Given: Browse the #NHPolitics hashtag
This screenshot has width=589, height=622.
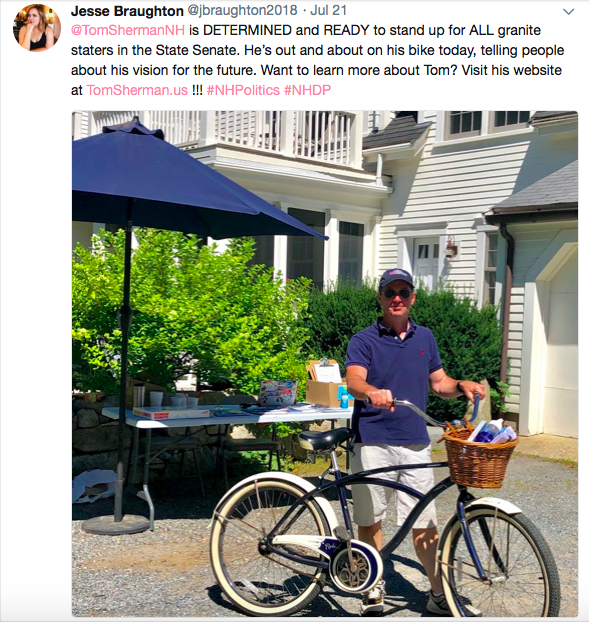Looking at the screenshot, I should [243, 90].
